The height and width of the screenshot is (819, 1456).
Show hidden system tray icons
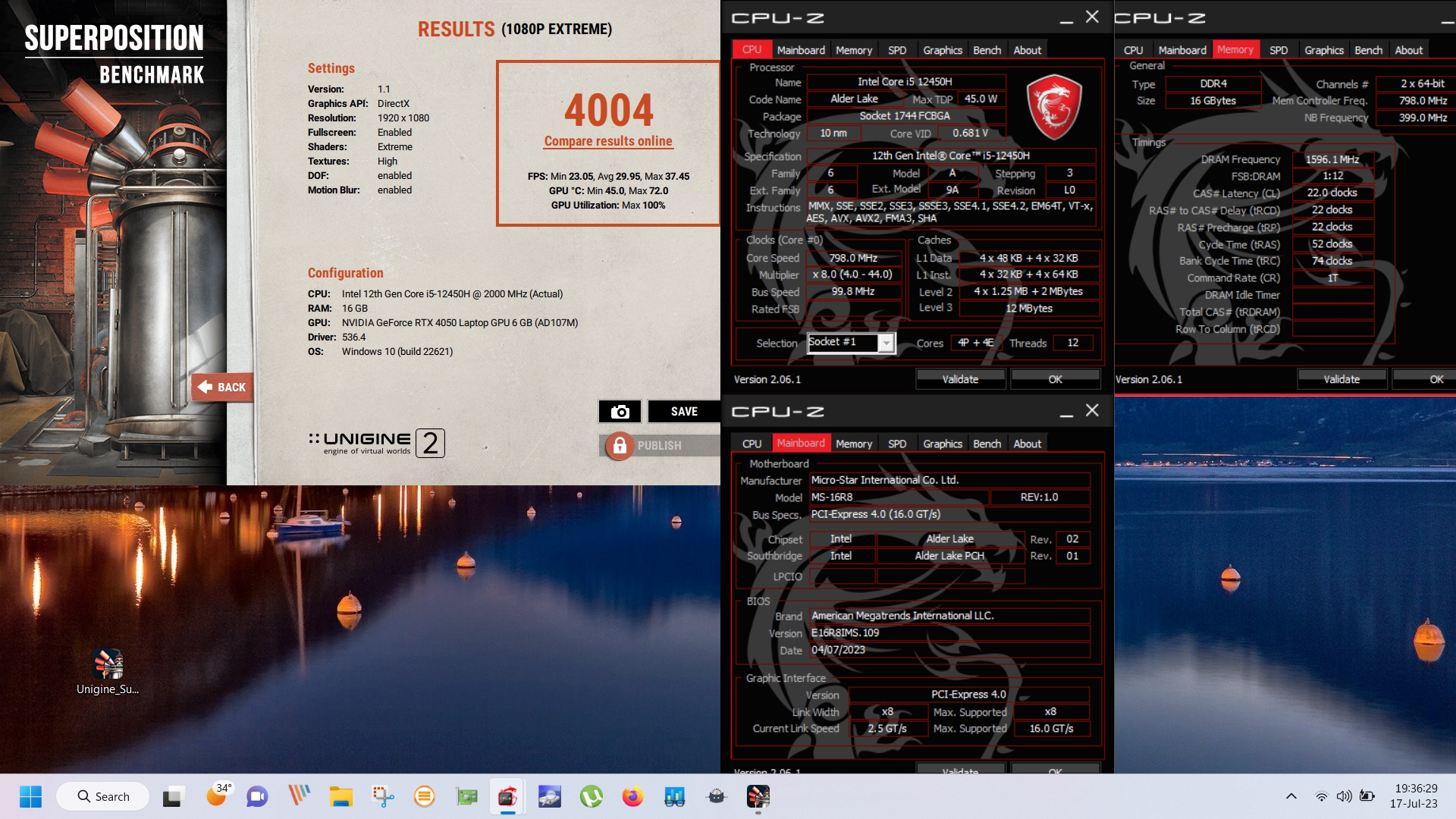tap(1291, 796)
